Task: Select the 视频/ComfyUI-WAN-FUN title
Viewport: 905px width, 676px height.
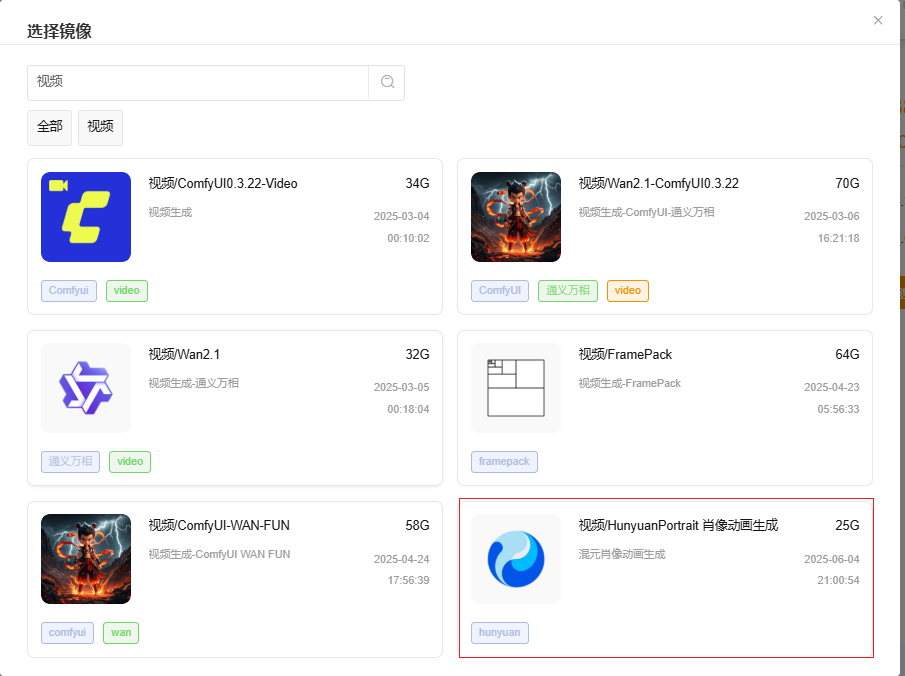Action: pos(219,525)
